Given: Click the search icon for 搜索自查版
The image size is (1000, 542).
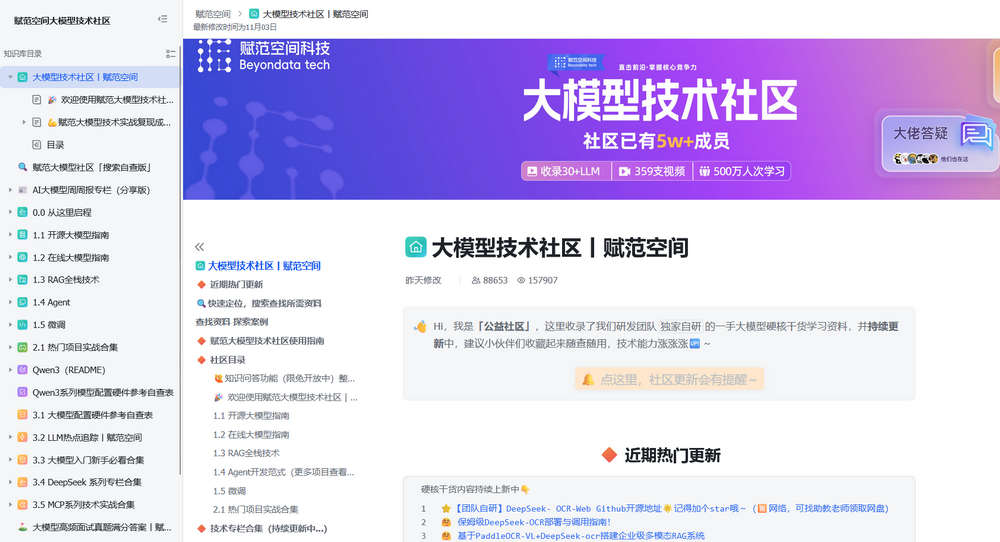Looking at the screenshot, I should 22,167.
